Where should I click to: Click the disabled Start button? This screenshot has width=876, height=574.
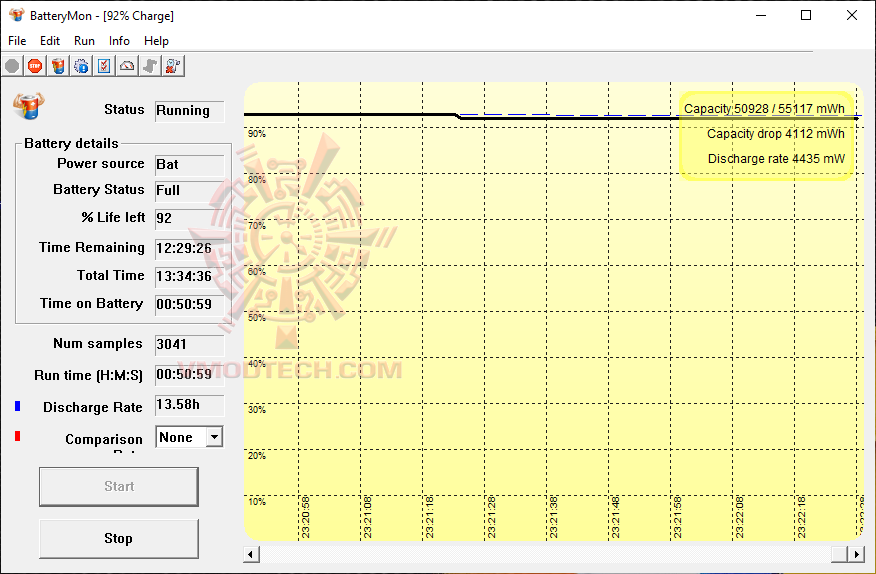(118, 487)
